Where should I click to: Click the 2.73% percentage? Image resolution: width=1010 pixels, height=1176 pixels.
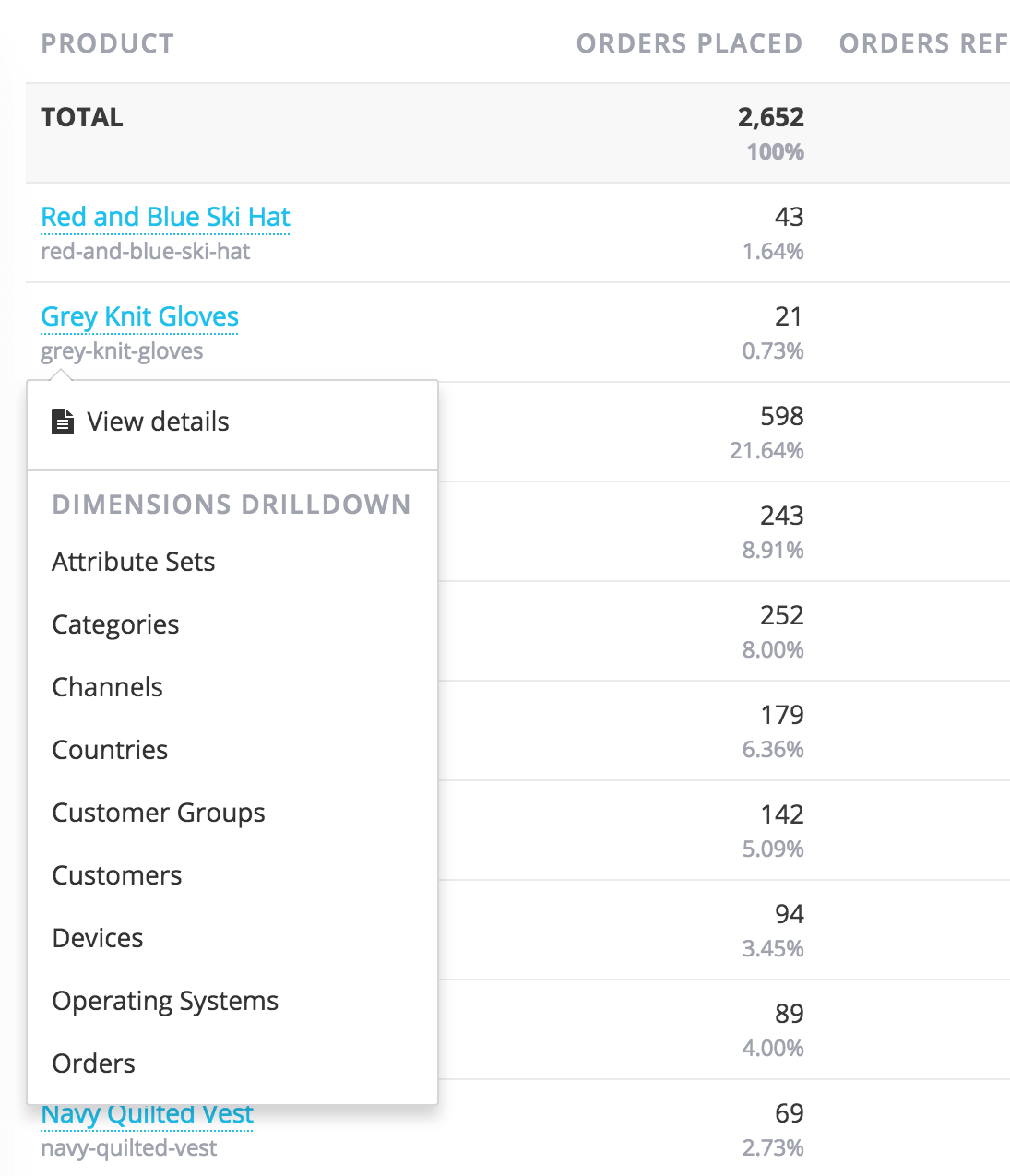click(x=773, y=1147)
